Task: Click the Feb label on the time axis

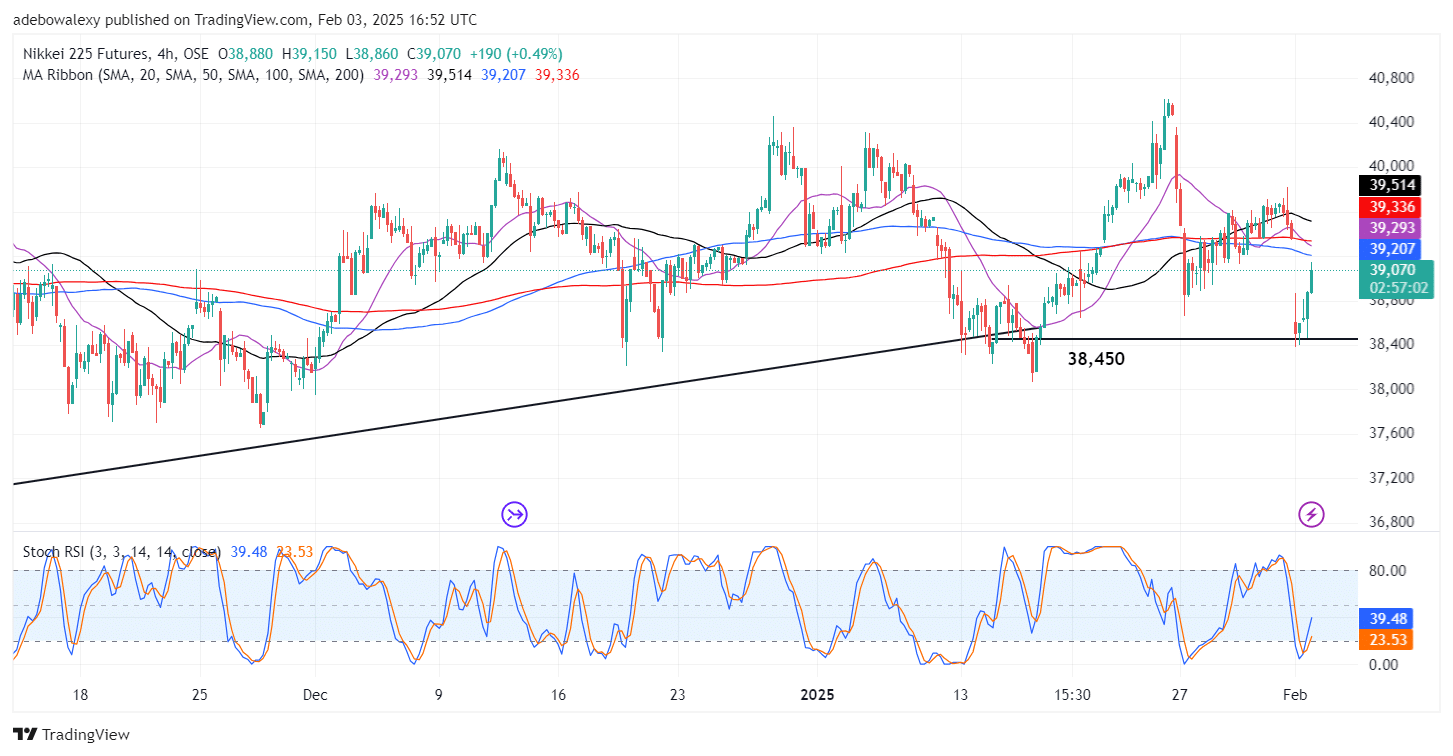Action: [1295, 695]
